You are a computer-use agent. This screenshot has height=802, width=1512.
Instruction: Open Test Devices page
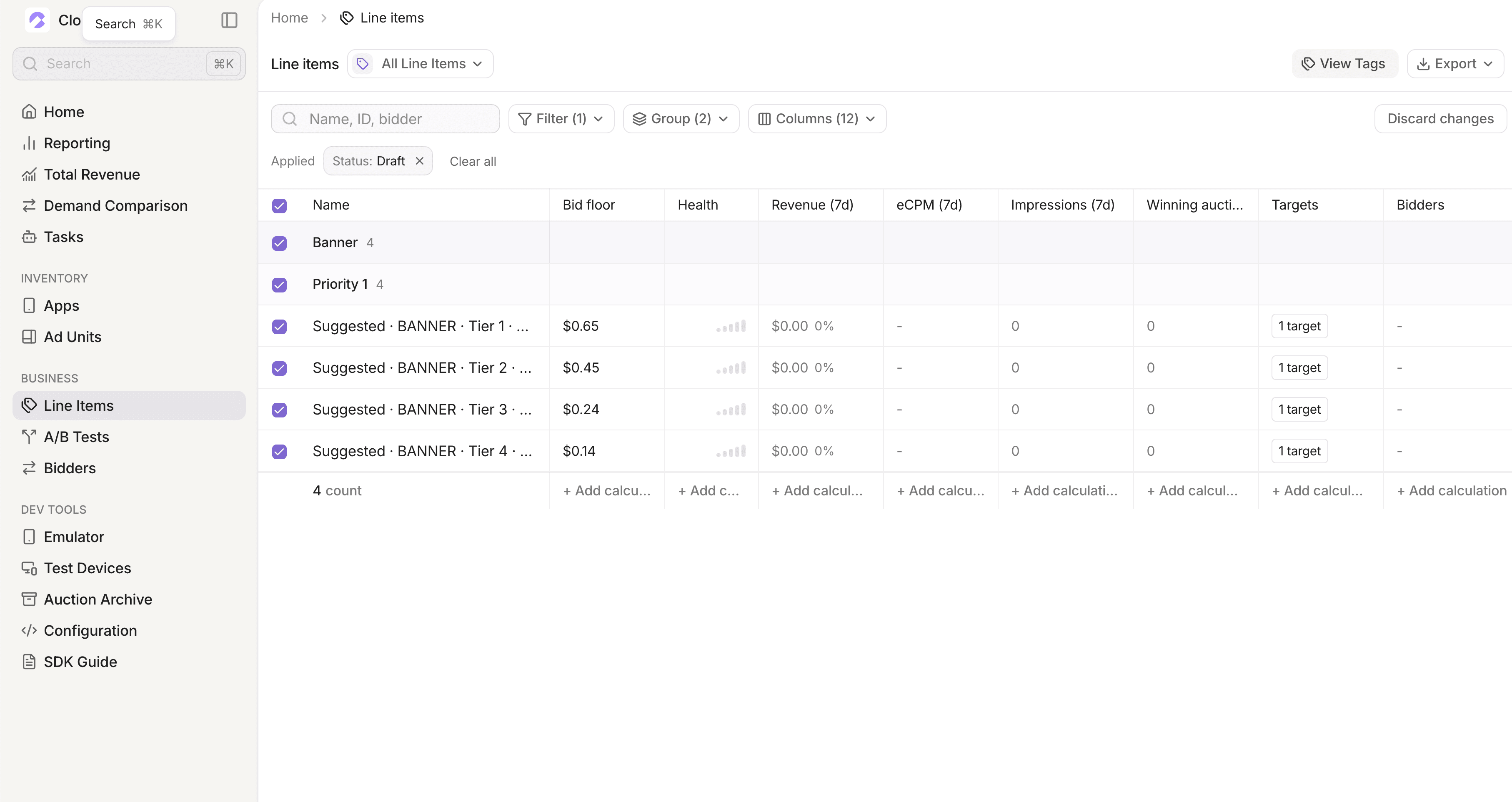(128, 568)
